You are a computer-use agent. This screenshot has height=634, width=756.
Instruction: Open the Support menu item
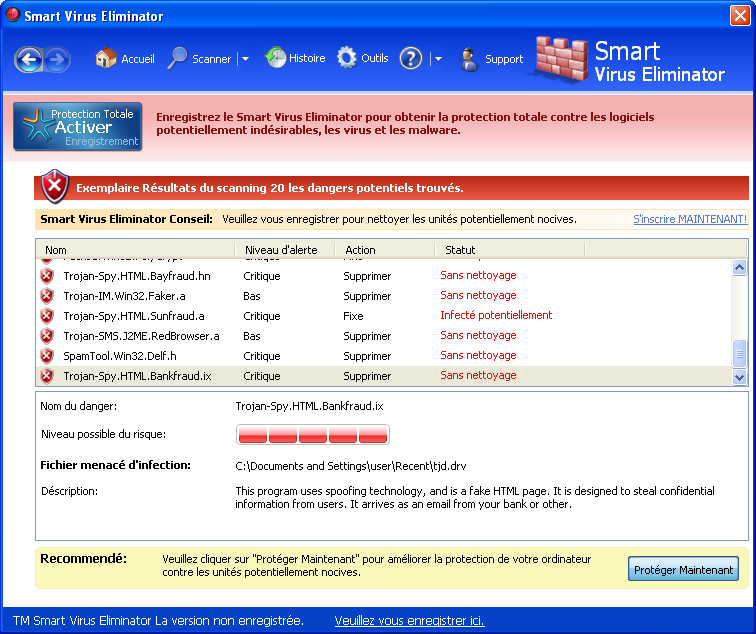pos(504,59)
